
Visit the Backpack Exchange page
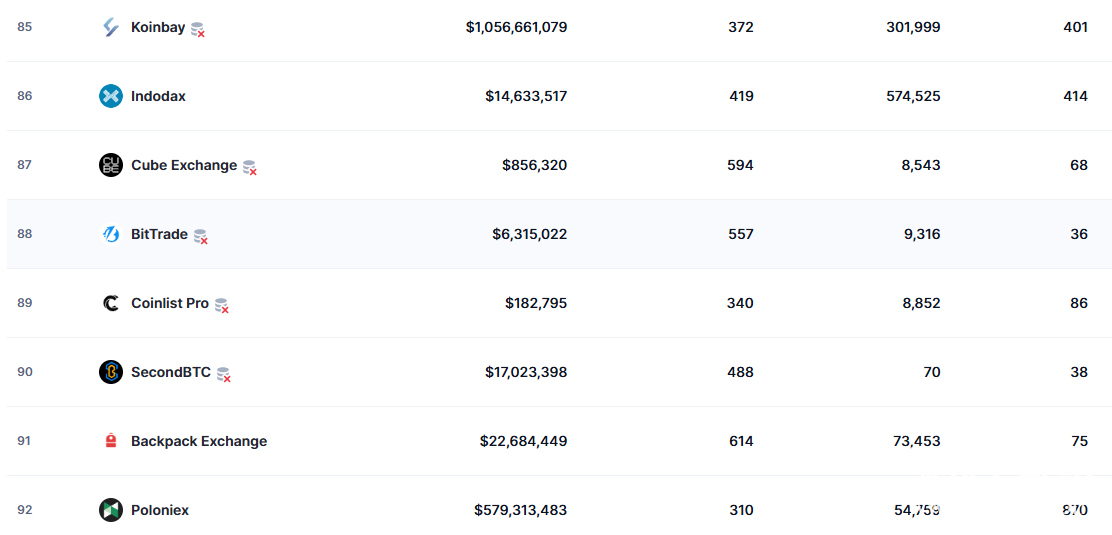[199, 441]
